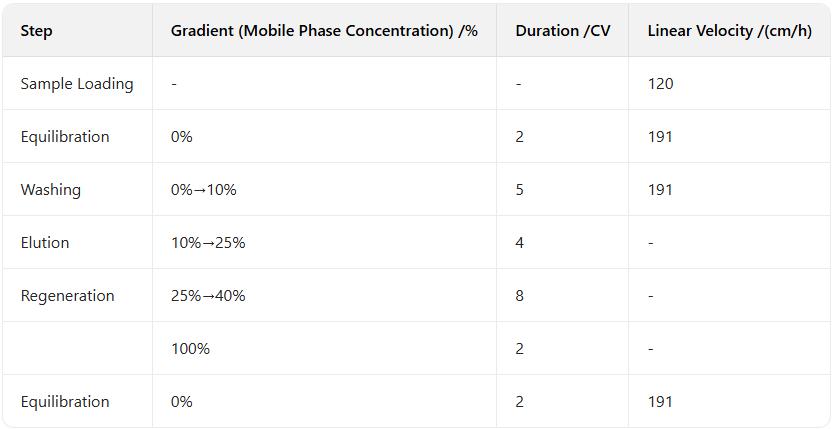Click the Duration /CV column header
834x429 pixels.
tap(563, 31)
